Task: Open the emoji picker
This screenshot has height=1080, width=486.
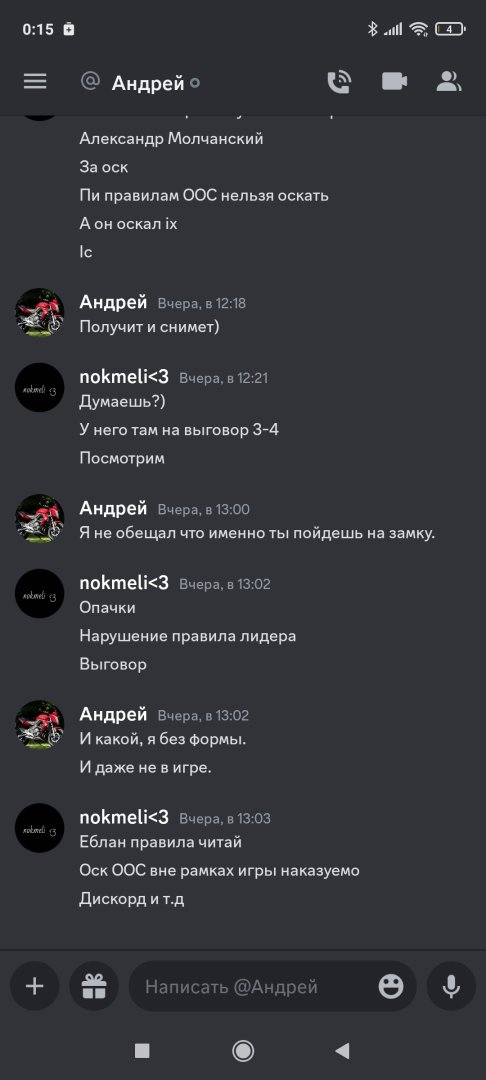Action: click(x=391, y=987)
